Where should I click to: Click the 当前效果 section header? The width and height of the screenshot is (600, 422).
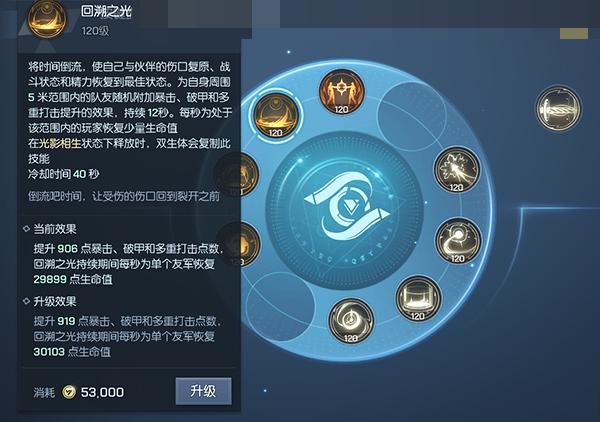tap(55, 229)
